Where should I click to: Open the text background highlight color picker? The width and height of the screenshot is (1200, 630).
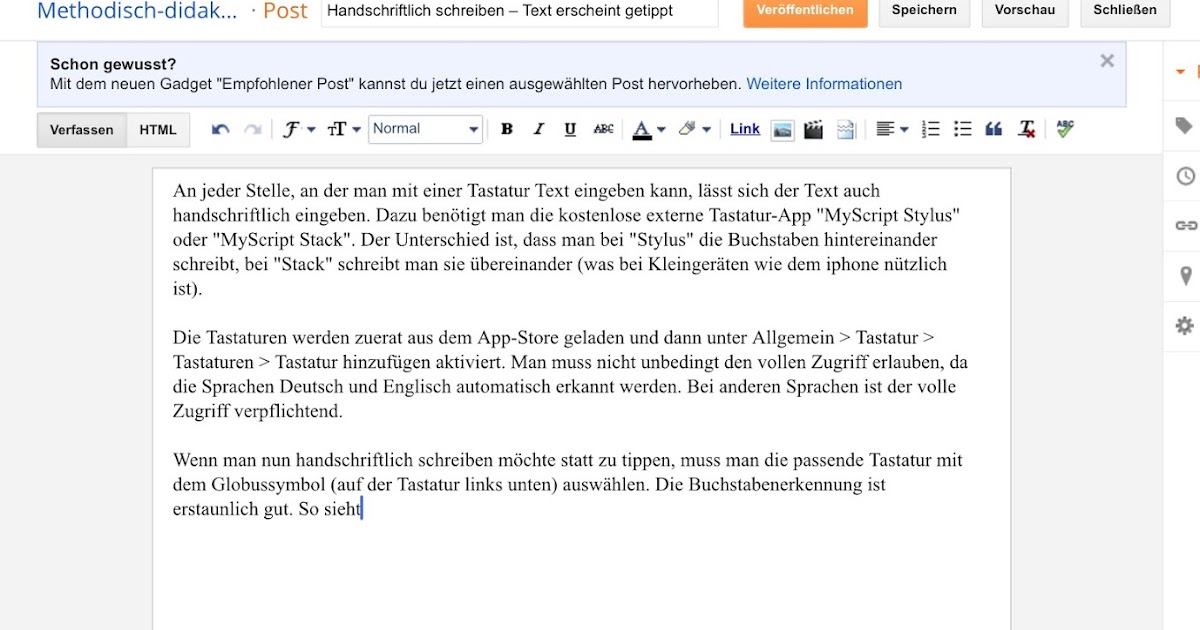coord(694,129)
